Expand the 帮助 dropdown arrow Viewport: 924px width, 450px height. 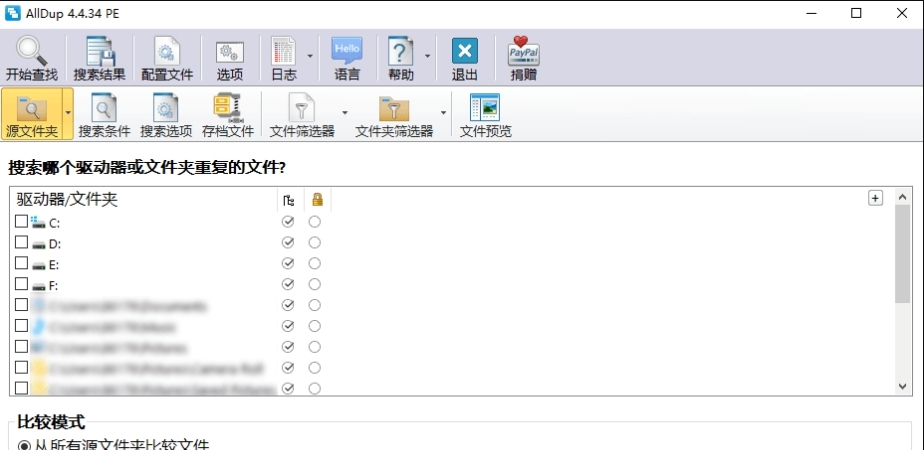427,57
